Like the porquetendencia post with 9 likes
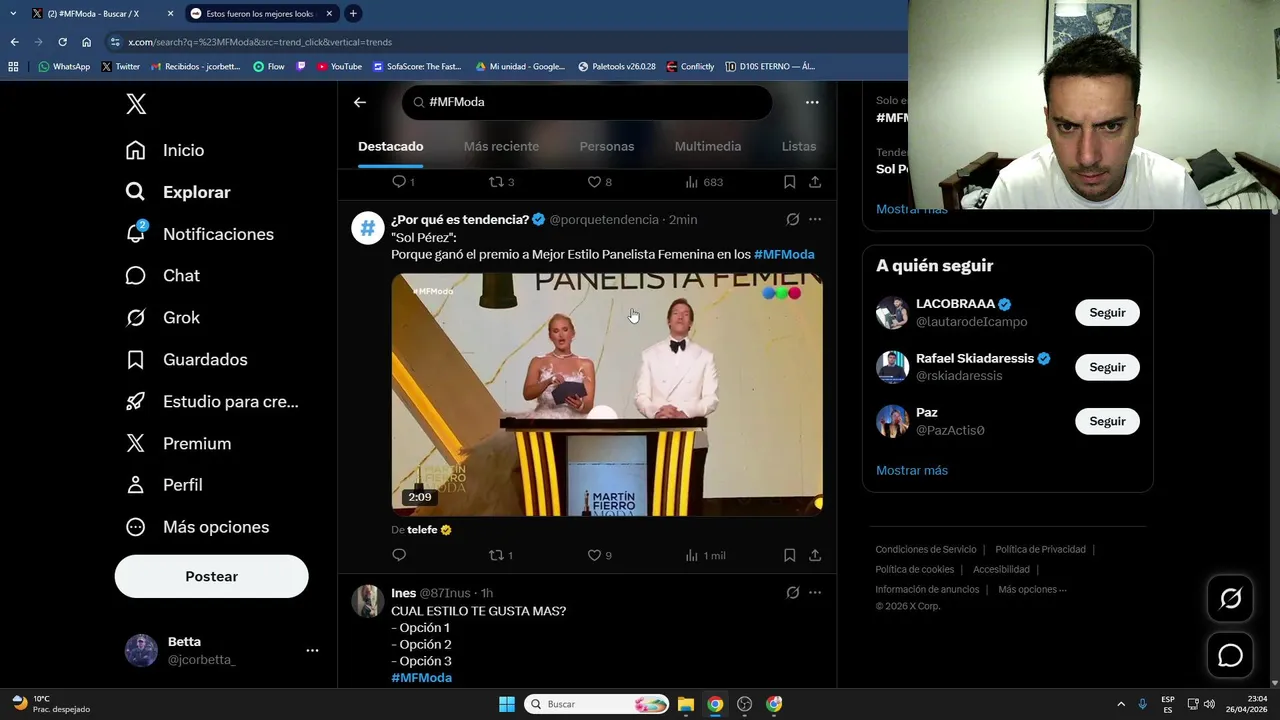Screen dimensions: 1280x720 pos(599,555)
